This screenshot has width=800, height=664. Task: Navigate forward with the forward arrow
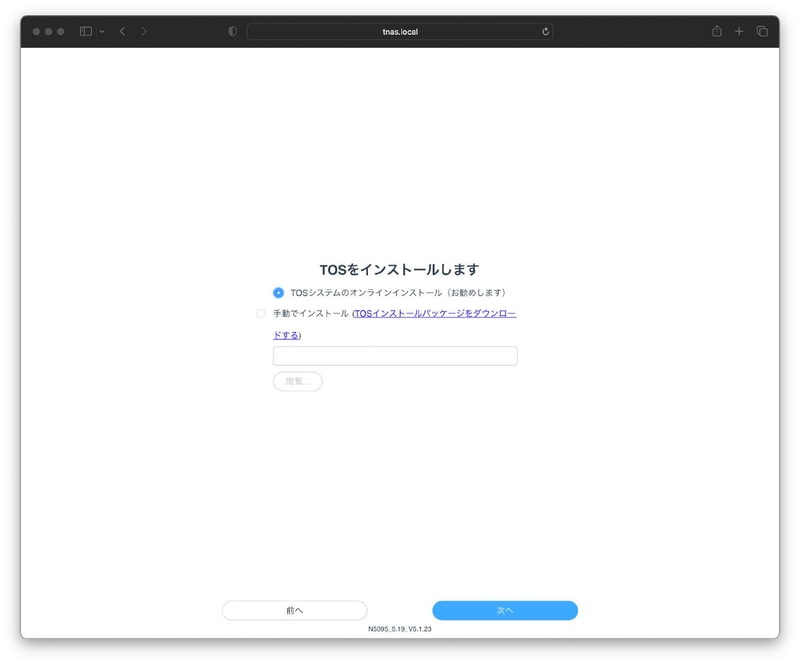click(146, 31)
